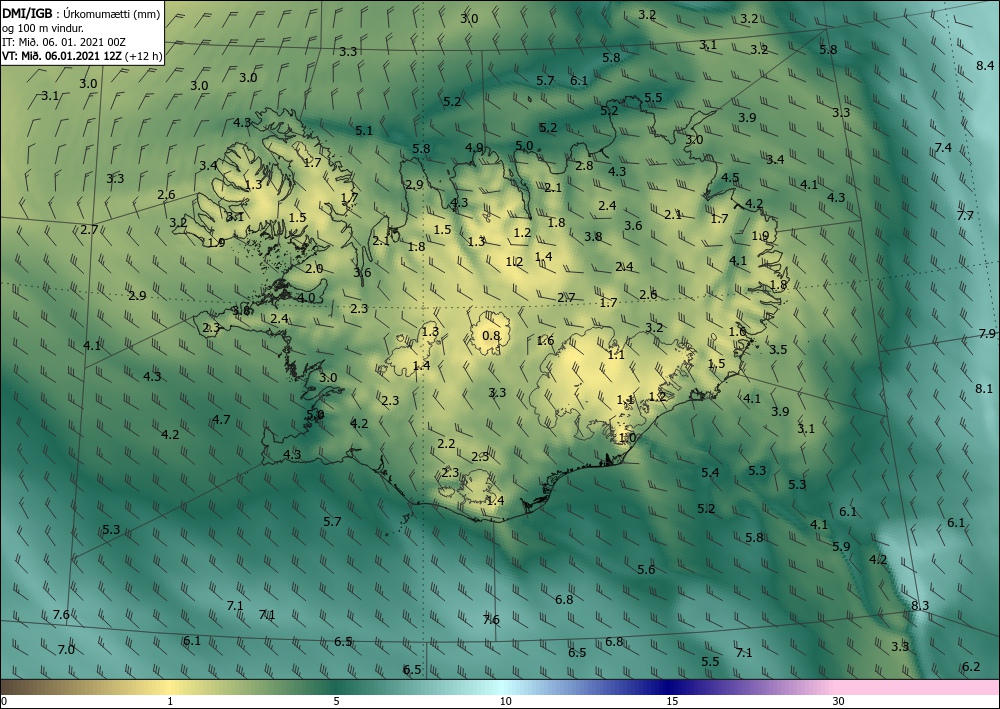Click the 8.3 precipitation value
Image resolution: width=1000 pixels, height=709 pixels.
pos(920,606)
